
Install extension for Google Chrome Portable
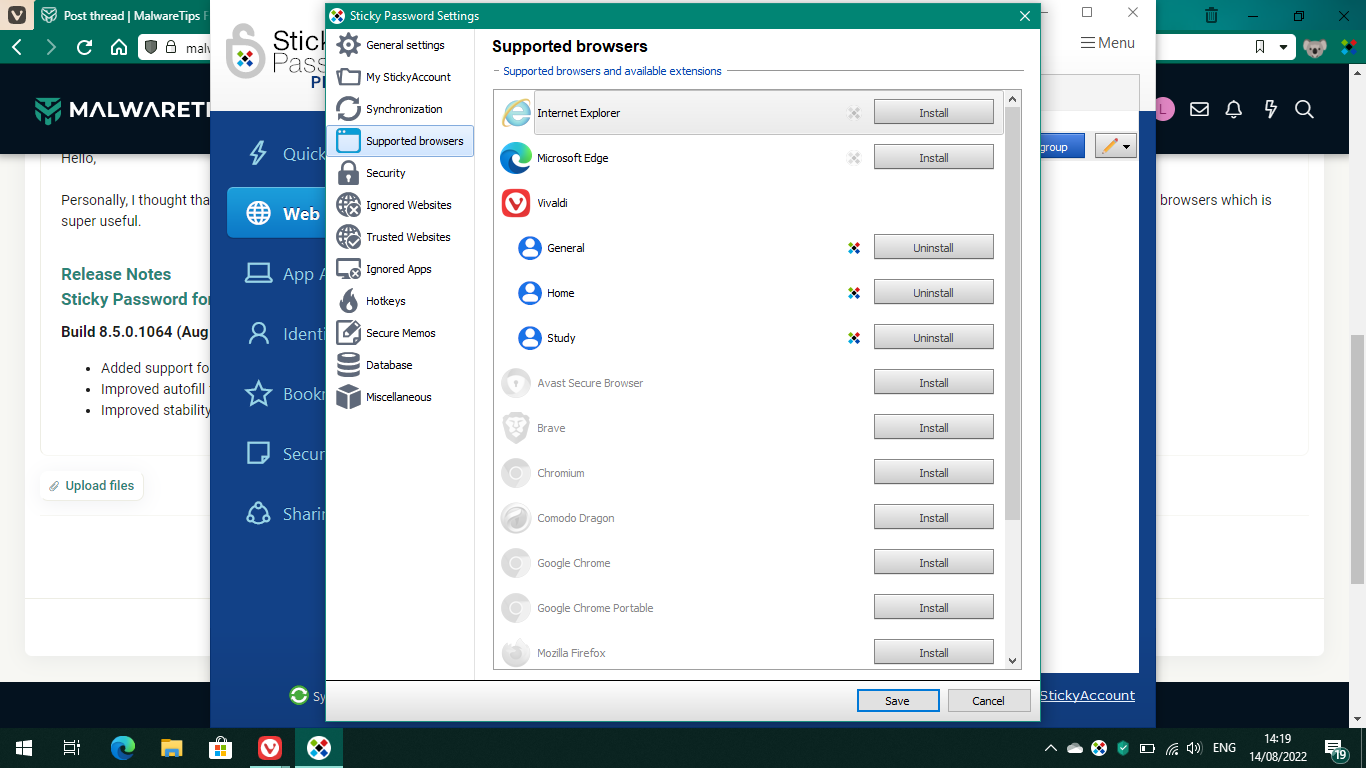(x=934, y=608)
